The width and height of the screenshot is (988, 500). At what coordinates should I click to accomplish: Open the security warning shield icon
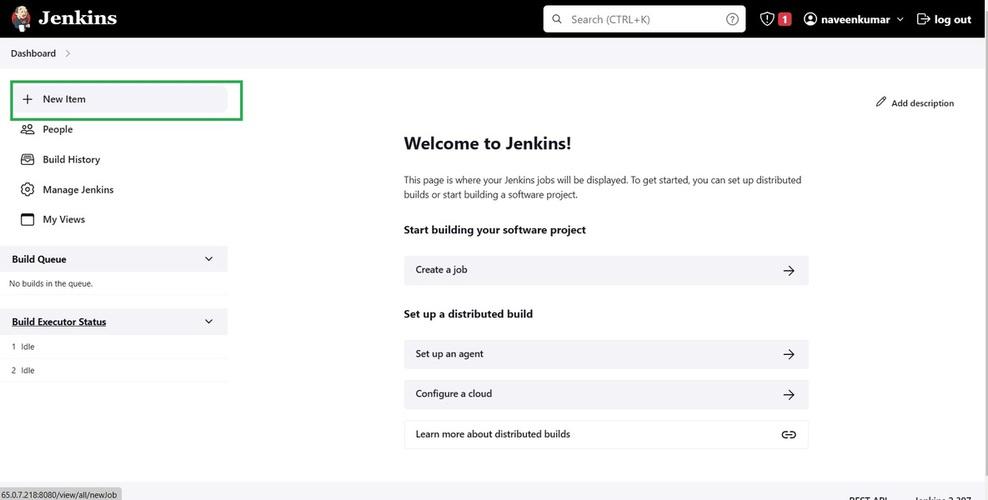coord(768,19)
